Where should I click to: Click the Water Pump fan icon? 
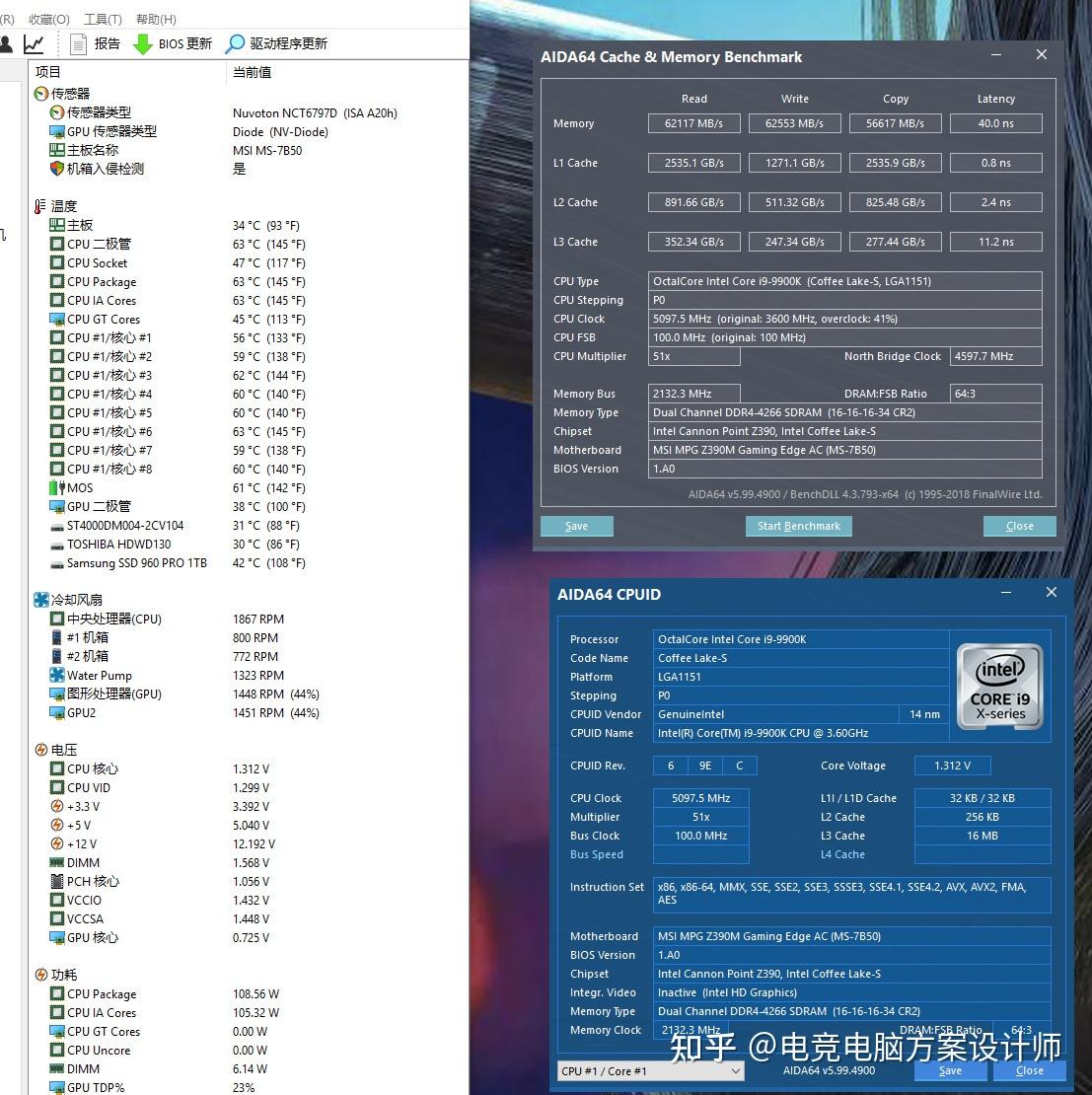click(x=58, y=675)
